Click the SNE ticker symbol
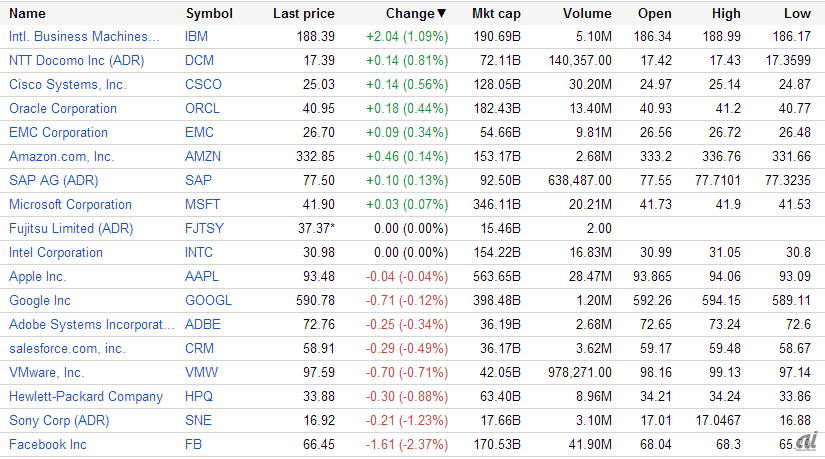 click(197, 421)
